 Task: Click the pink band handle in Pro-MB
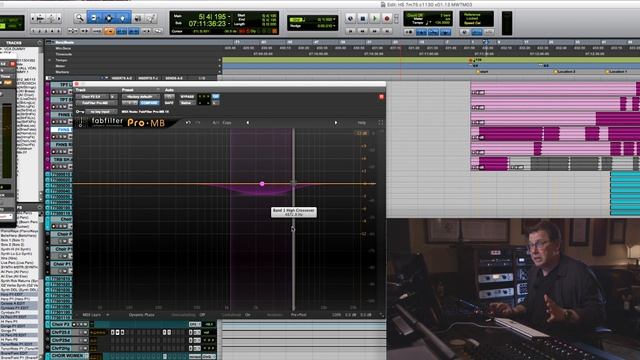point(262,184)
